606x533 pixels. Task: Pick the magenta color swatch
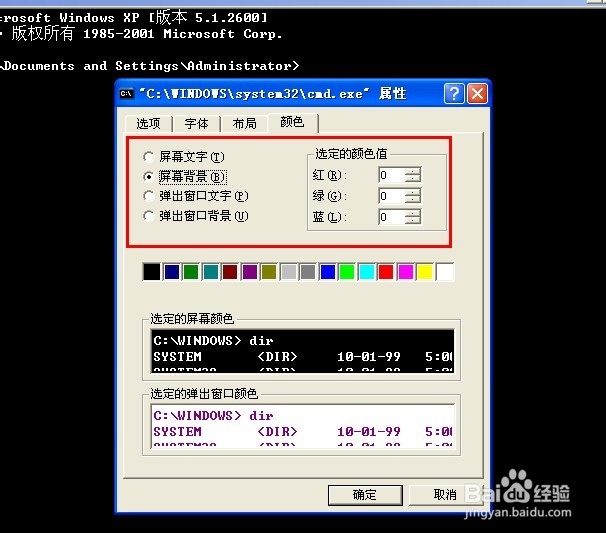pyautogui.click(x=406, y=272)
